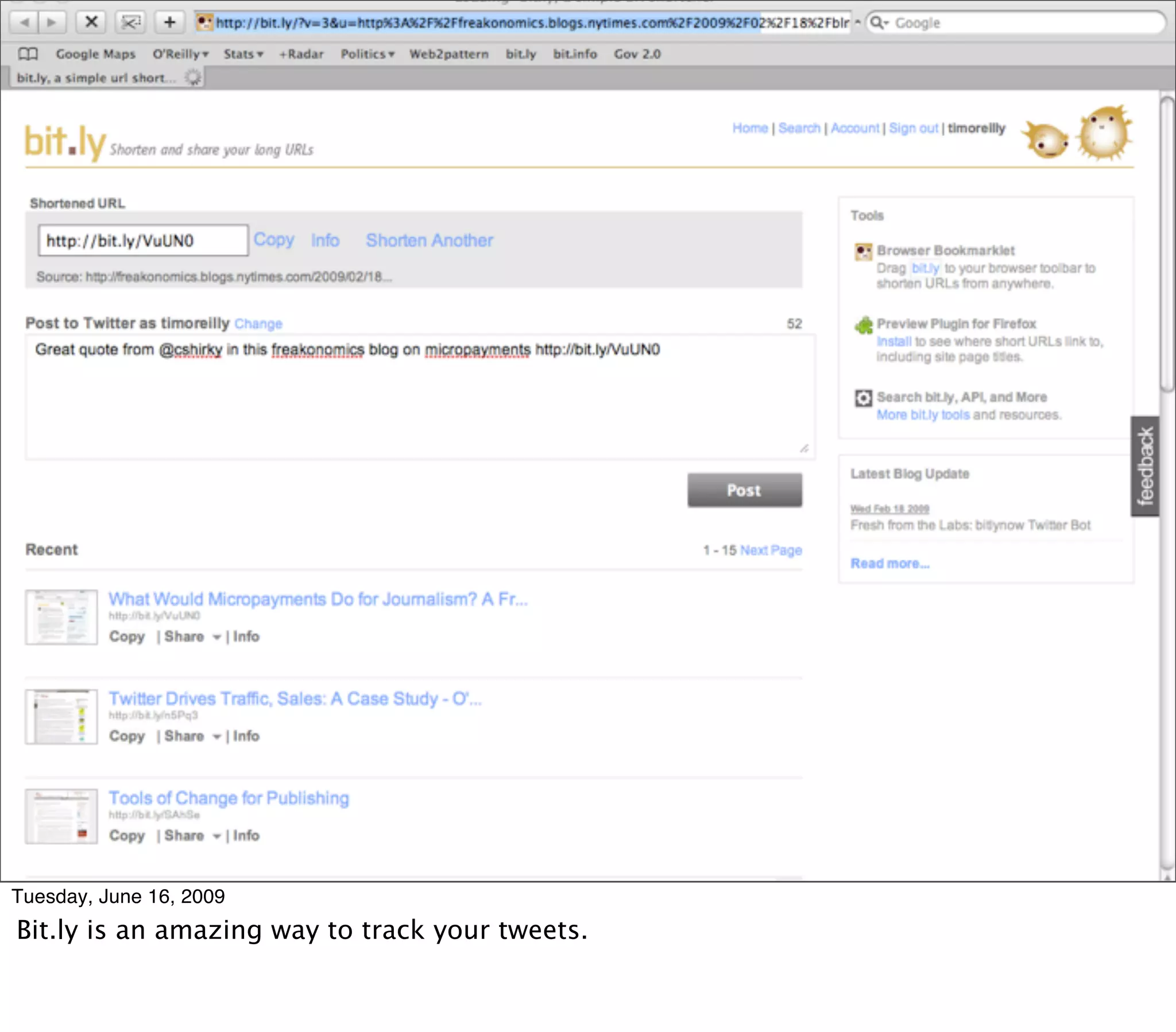Open What Would Micropayments Do for Journalism link
The width and height of the screenshot is (1176, 1032).
(318, 599)
